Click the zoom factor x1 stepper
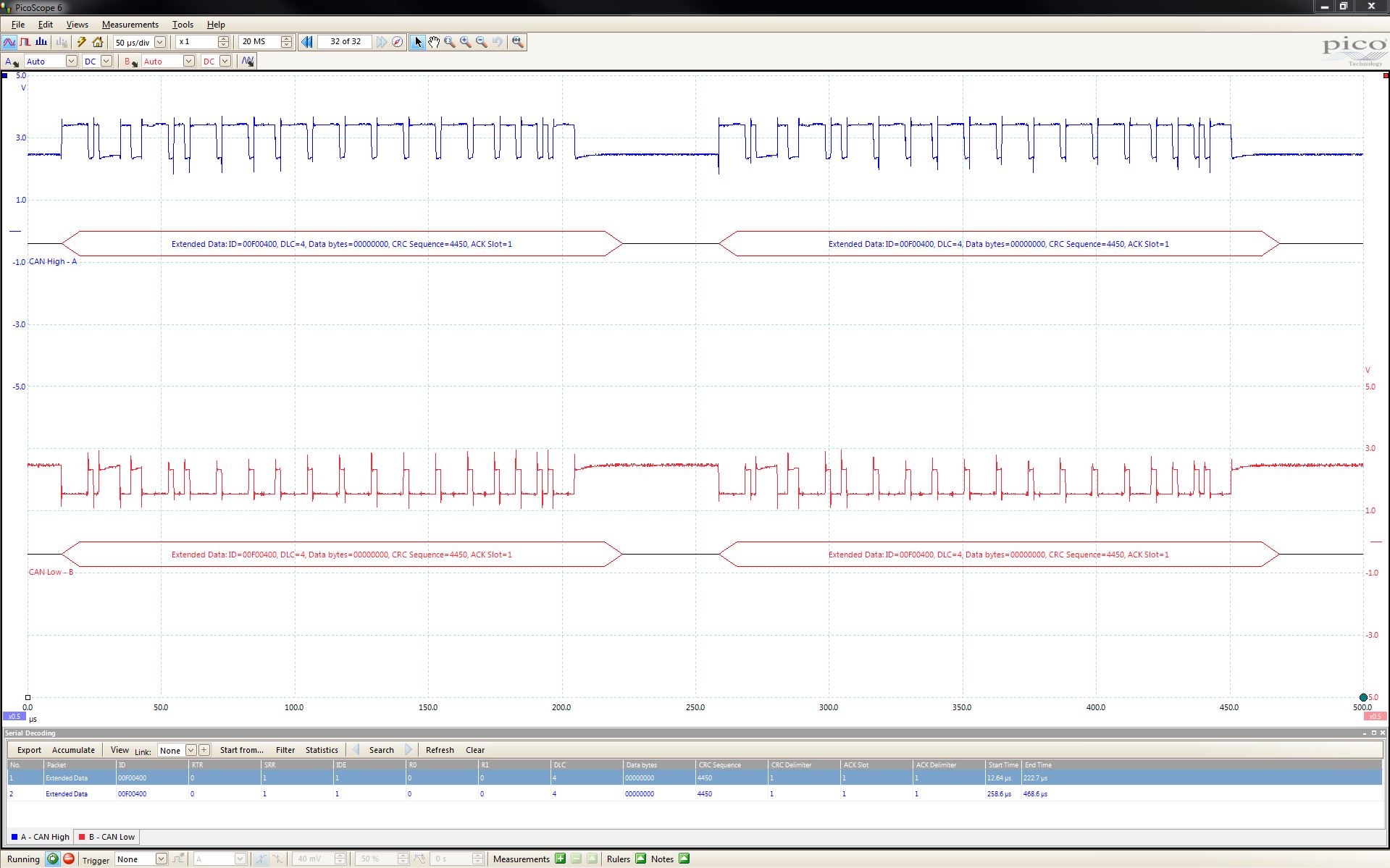Screen dimensions: 1390x868 tap(224, 42)
